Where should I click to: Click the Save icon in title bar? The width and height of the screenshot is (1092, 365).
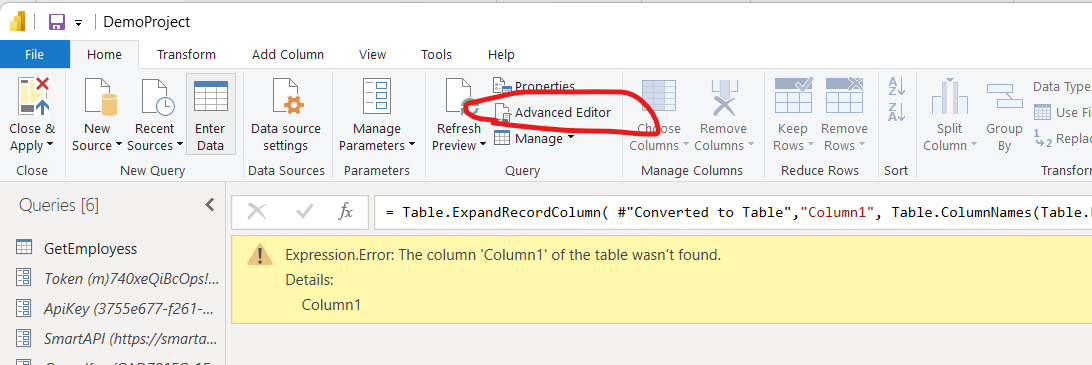coord(56,22)
